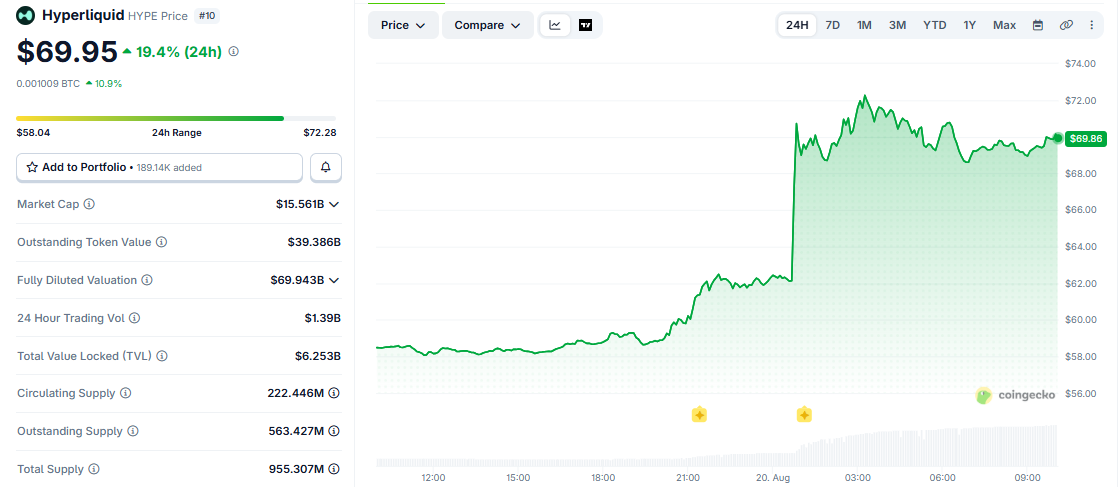Open the calendar date range picker
Viewport: 1120px width, 487px height.
click(x=1038, y=25)
